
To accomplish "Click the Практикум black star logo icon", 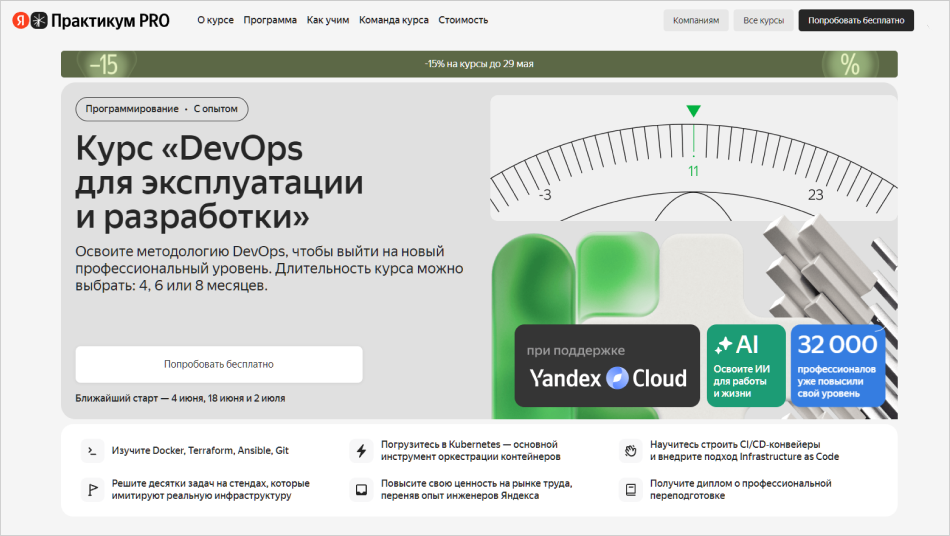I will tap(39, 21).
